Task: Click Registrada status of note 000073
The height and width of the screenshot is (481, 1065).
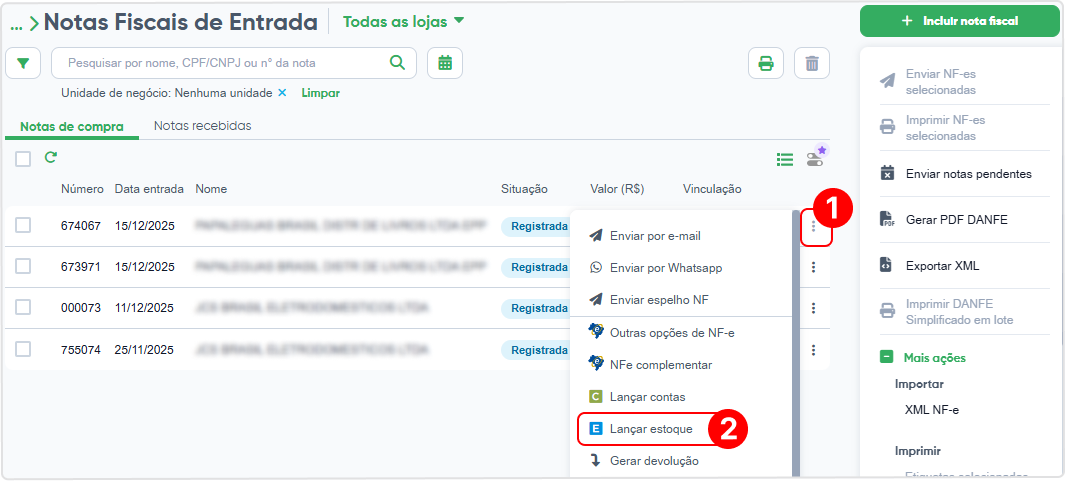Action: tap(538, 308)
